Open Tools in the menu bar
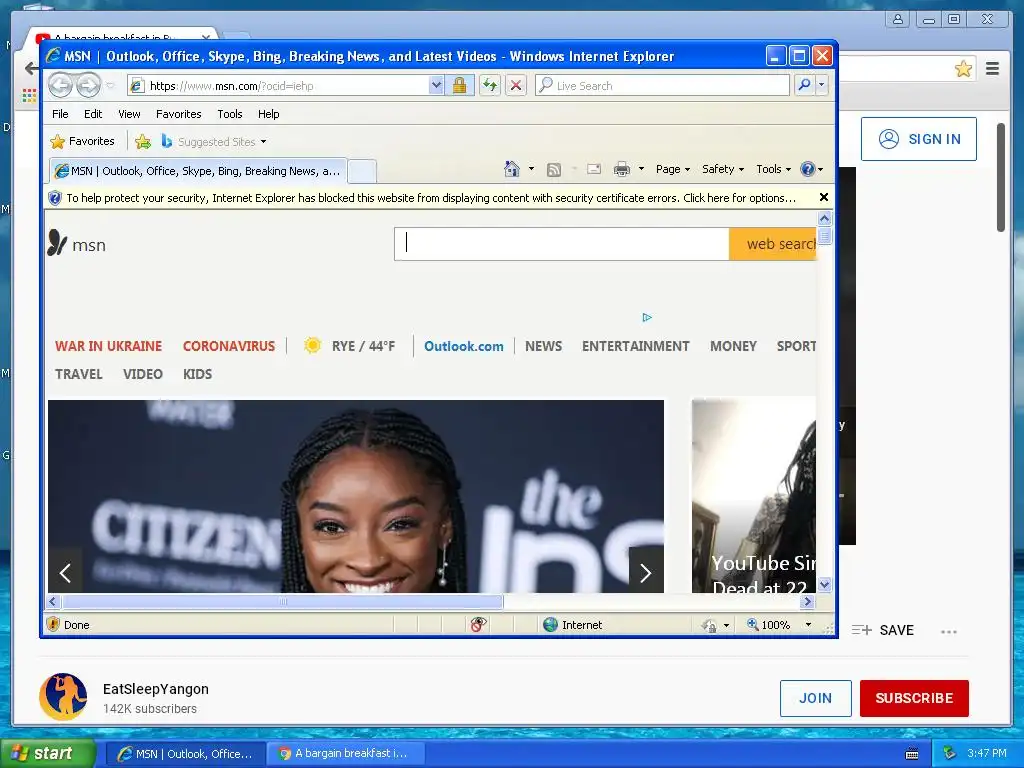 coord(230,114)
